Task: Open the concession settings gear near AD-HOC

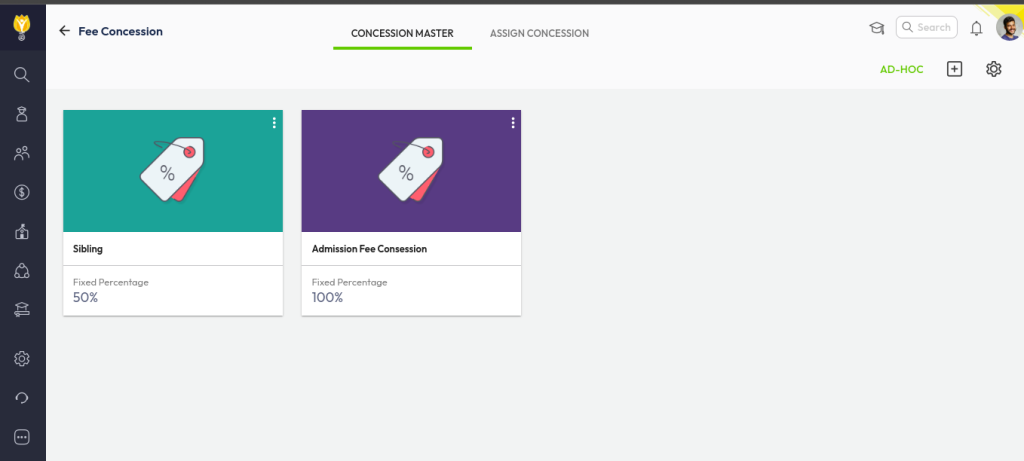Action: pos(993,69)
